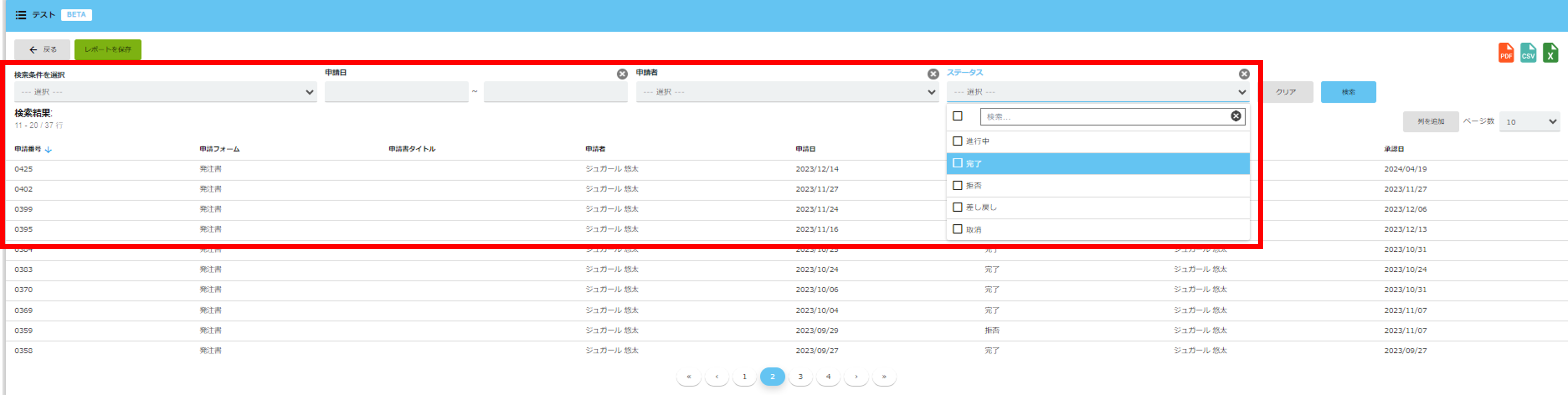
Task: Go to page 1
Action: point(744,377)
